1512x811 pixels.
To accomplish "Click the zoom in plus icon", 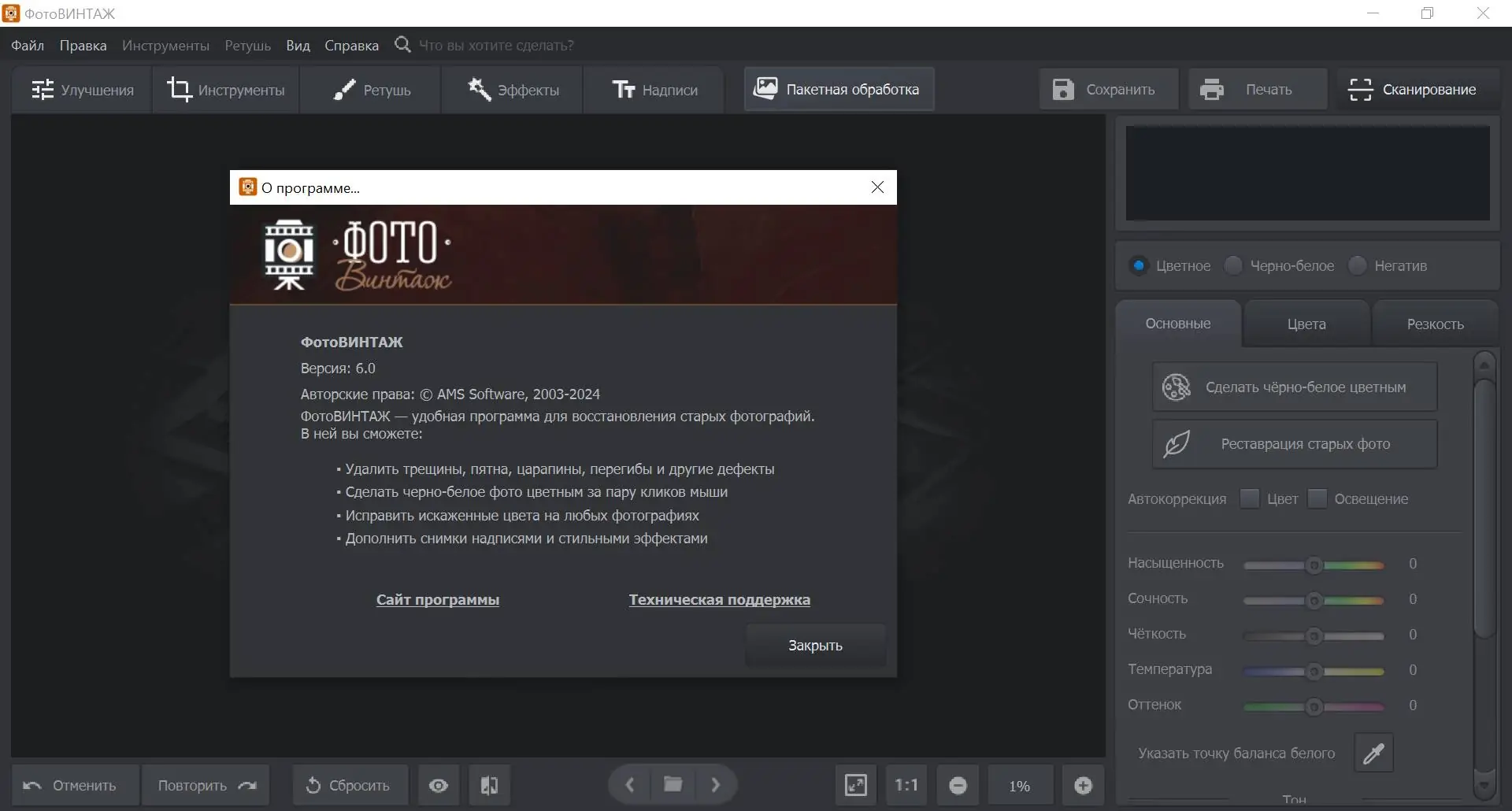I will click(1083, 786).
